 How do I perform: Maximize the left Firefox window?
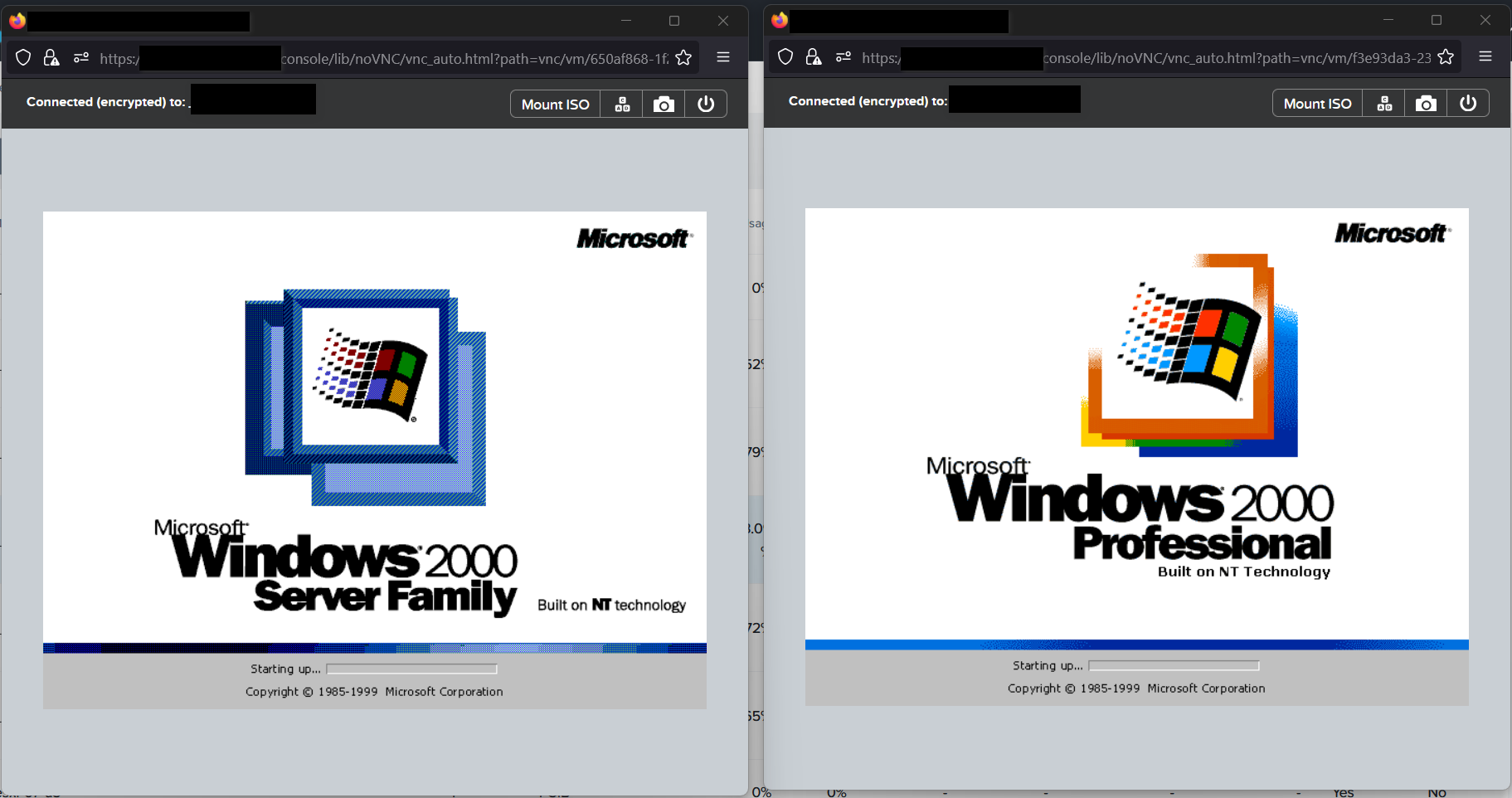(674, 21)
